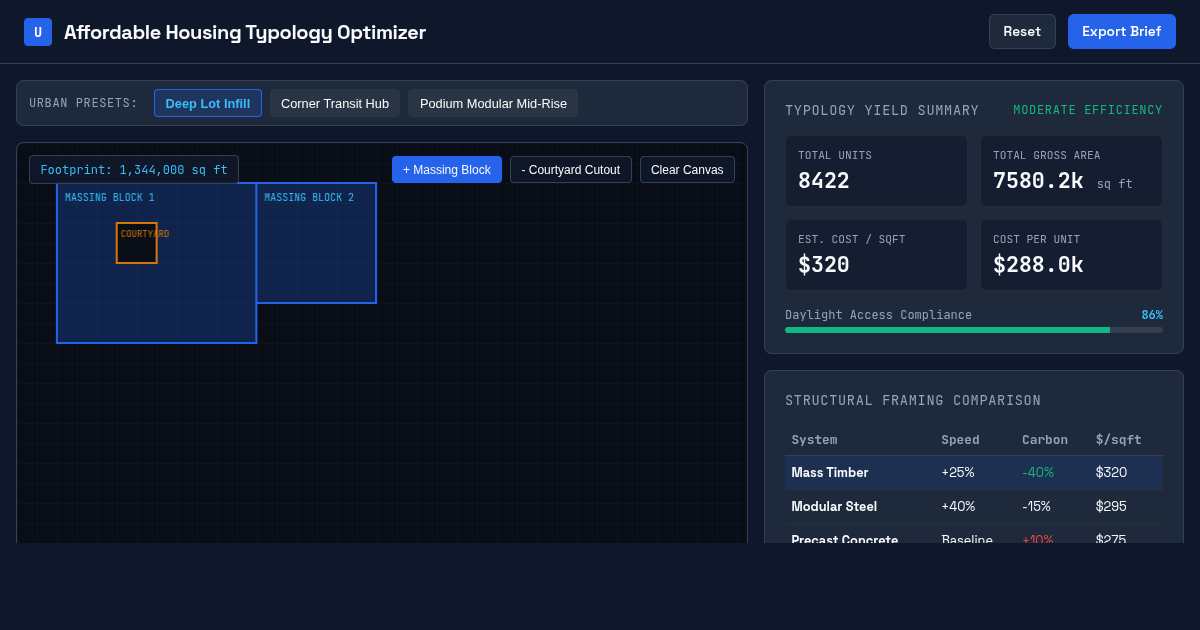Click the Modular Steel $295 cost cell
This screenshot has width=1200, height=630.
pos(1111,507)
